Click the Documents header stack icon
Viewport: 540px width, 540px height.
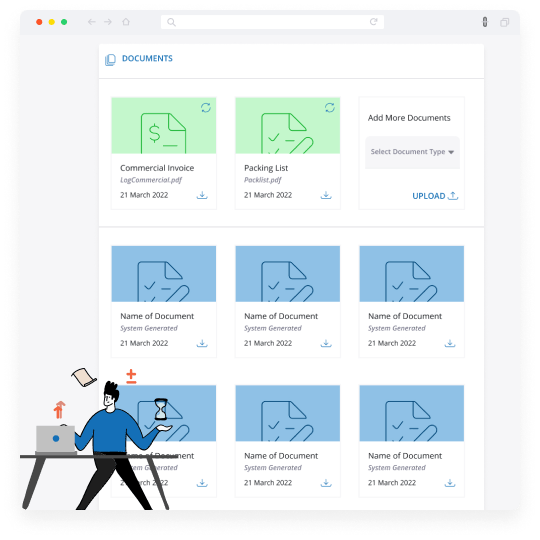point(110,60)
